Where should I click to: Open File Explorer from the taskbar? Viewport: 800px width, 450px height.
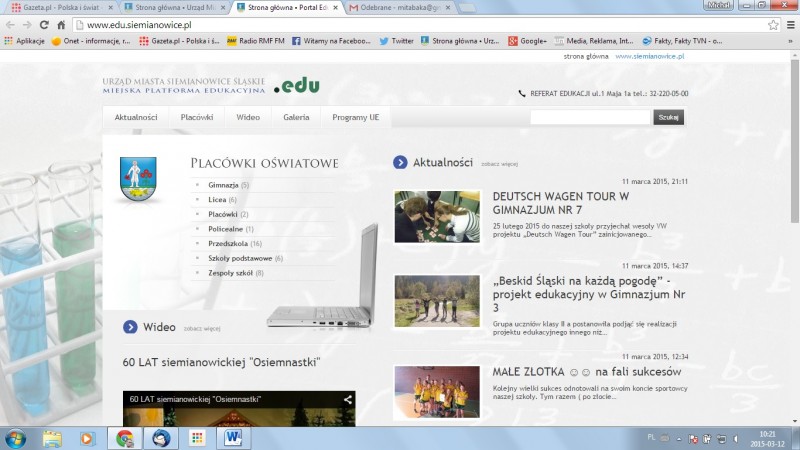click(52, 438)
